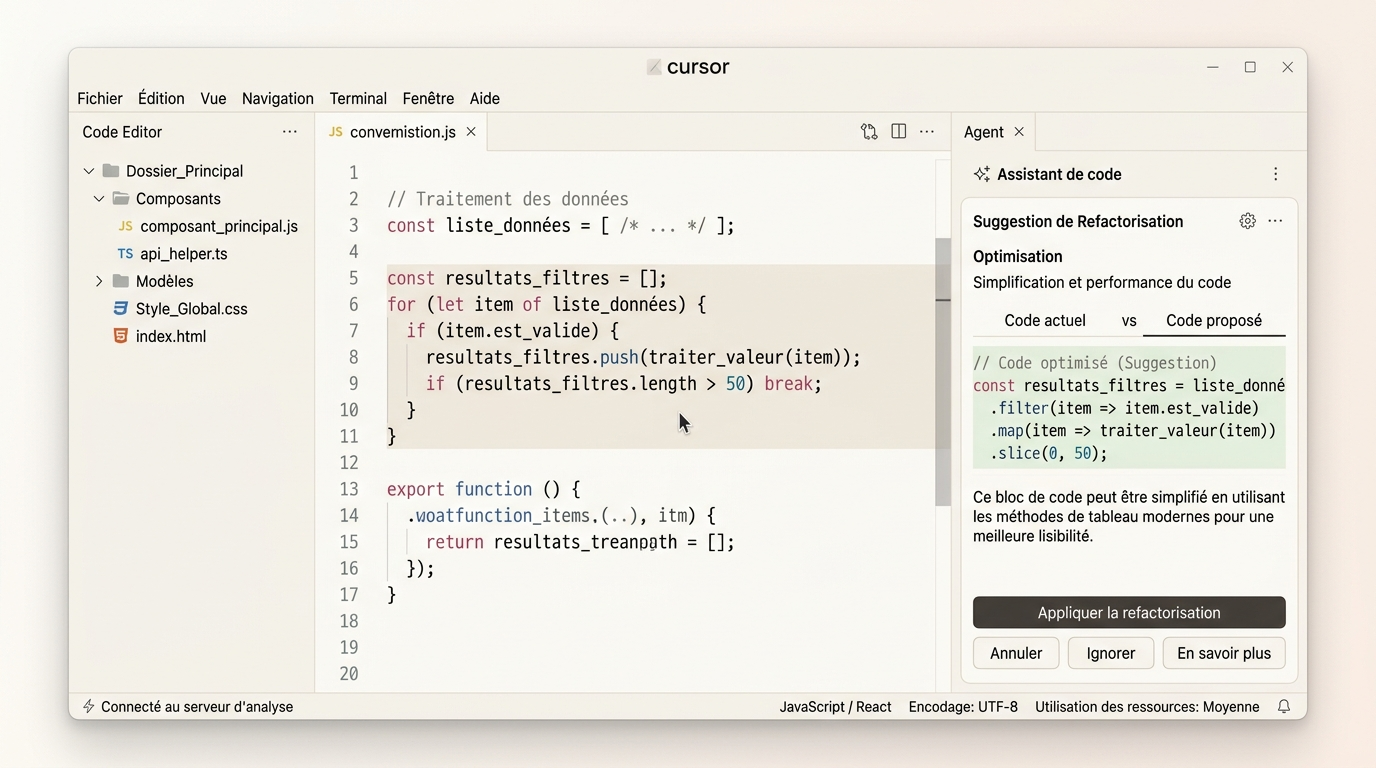Click the TS icon of api_helper.ts
This screenshot has height=768, width=1376.
[125, 254]
